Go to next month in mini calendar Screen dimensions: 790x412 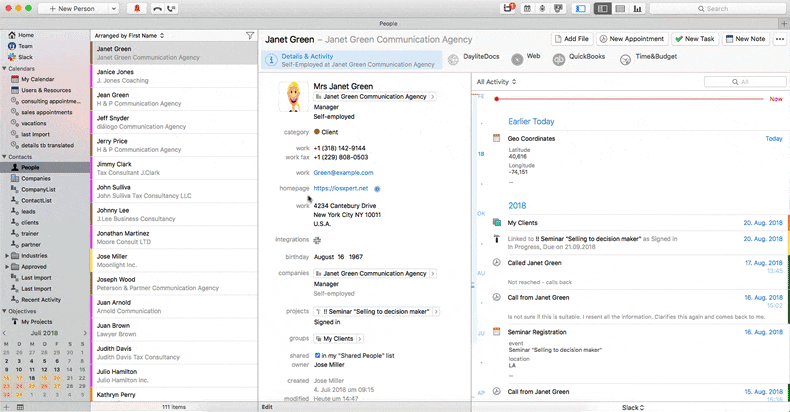click(85, 333)
